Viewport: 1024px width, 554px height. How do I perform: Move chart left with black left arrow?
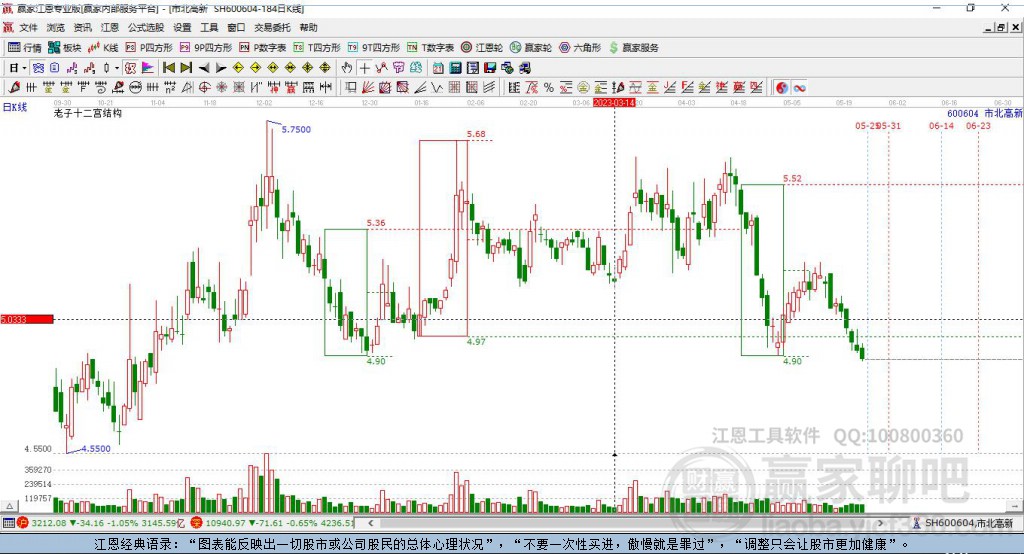pyautogui.click(x=204, y=68)
